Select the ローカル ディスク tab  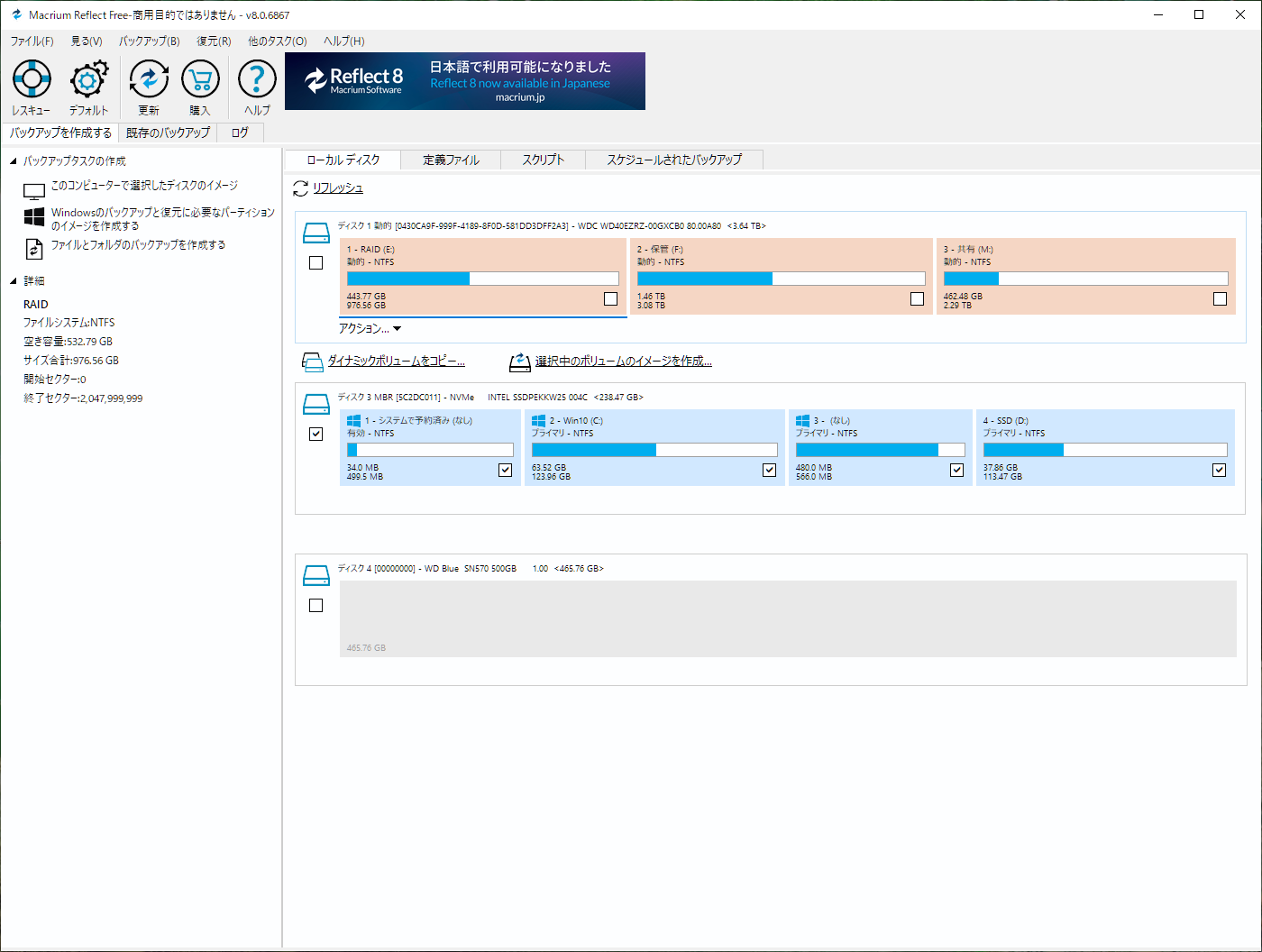click(343, 160)
